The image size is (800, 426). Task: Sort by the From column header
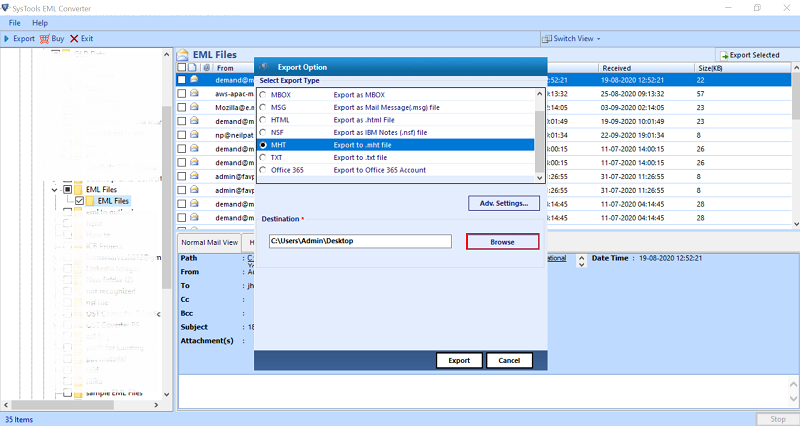tap(225, 68)
